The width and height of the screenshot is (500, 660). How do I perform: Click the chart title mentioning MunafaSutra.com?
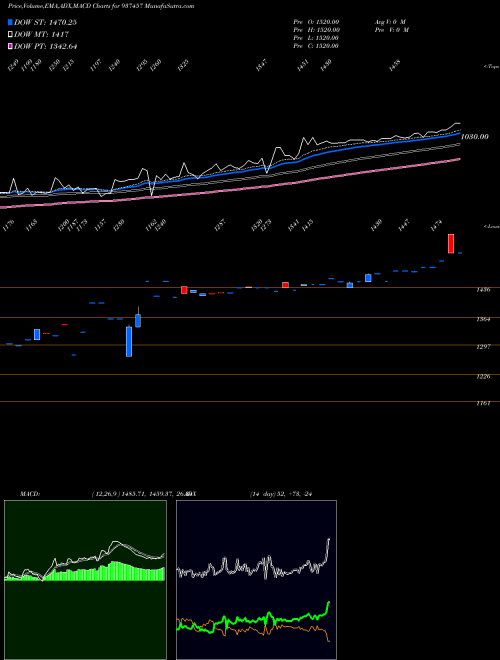click(x=101, y=6)
